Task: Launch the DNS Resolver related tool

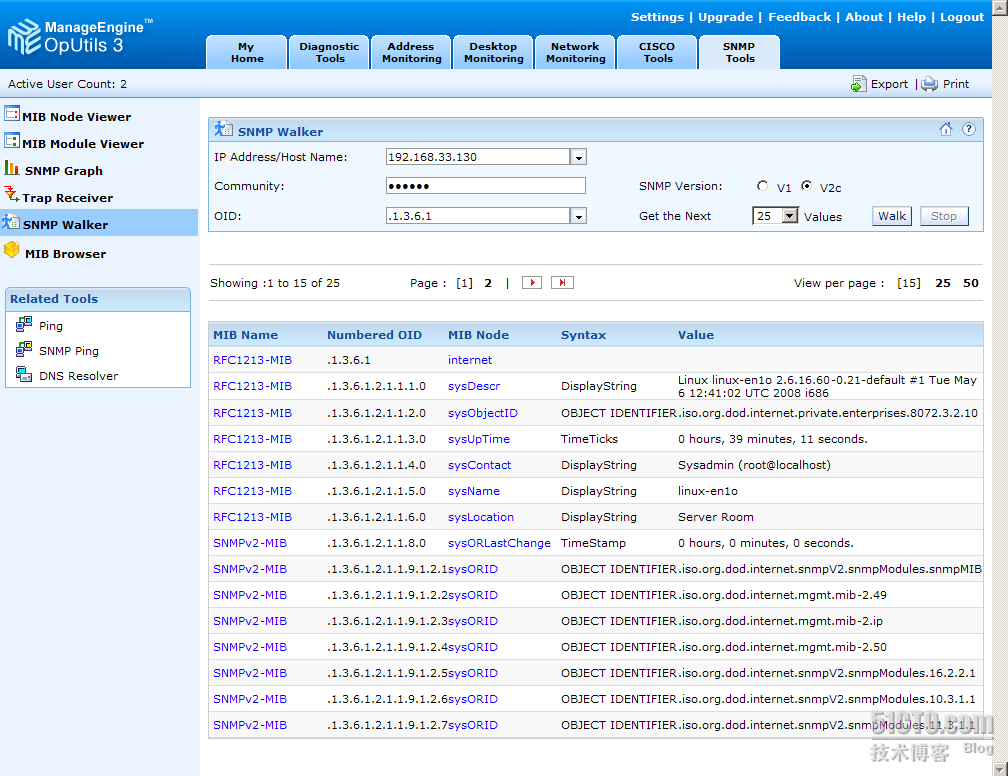Action: point(78,376)
